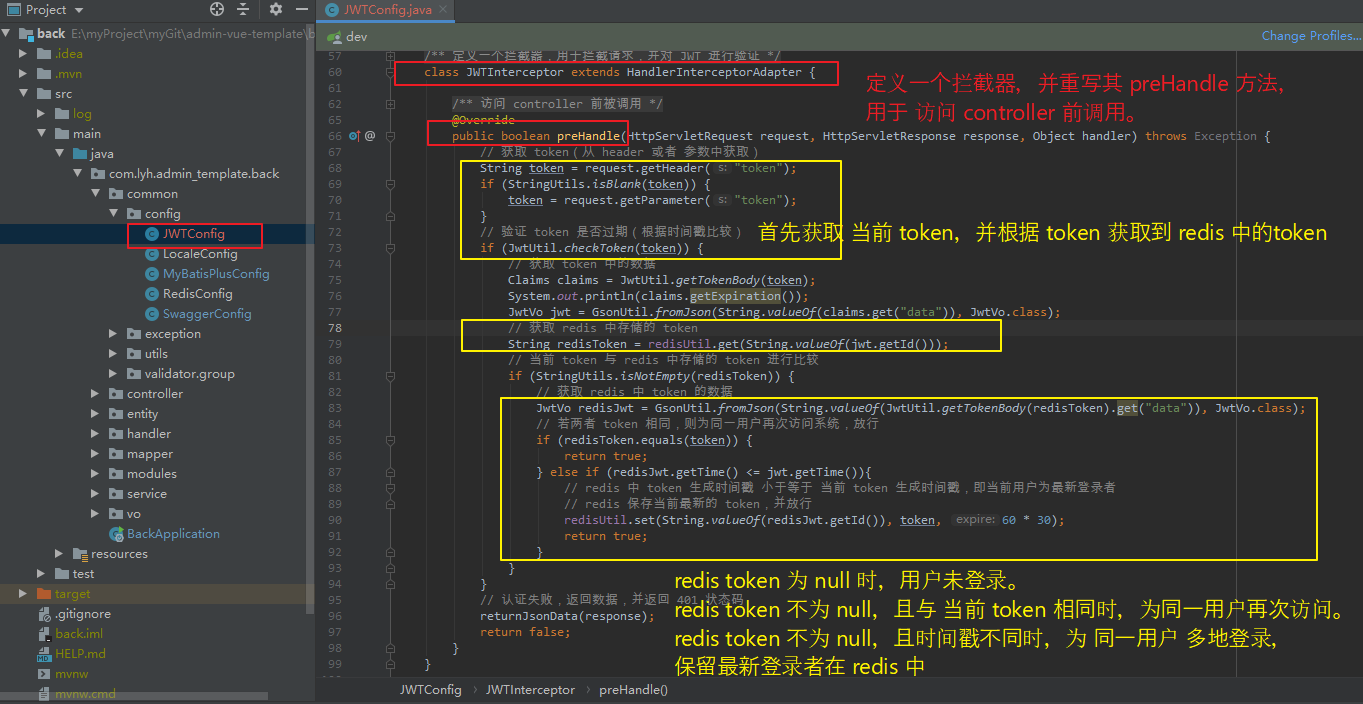Image resolution: width=1363 pixels, height=704 pixels.
Task: Select the entity package
Action: 142,413
